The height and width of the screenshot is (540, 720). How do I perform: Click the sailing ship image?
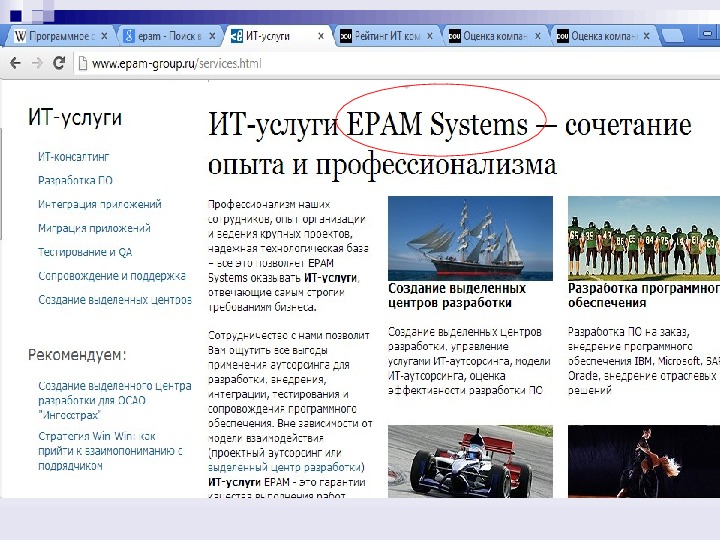click(x=470, y=238)
